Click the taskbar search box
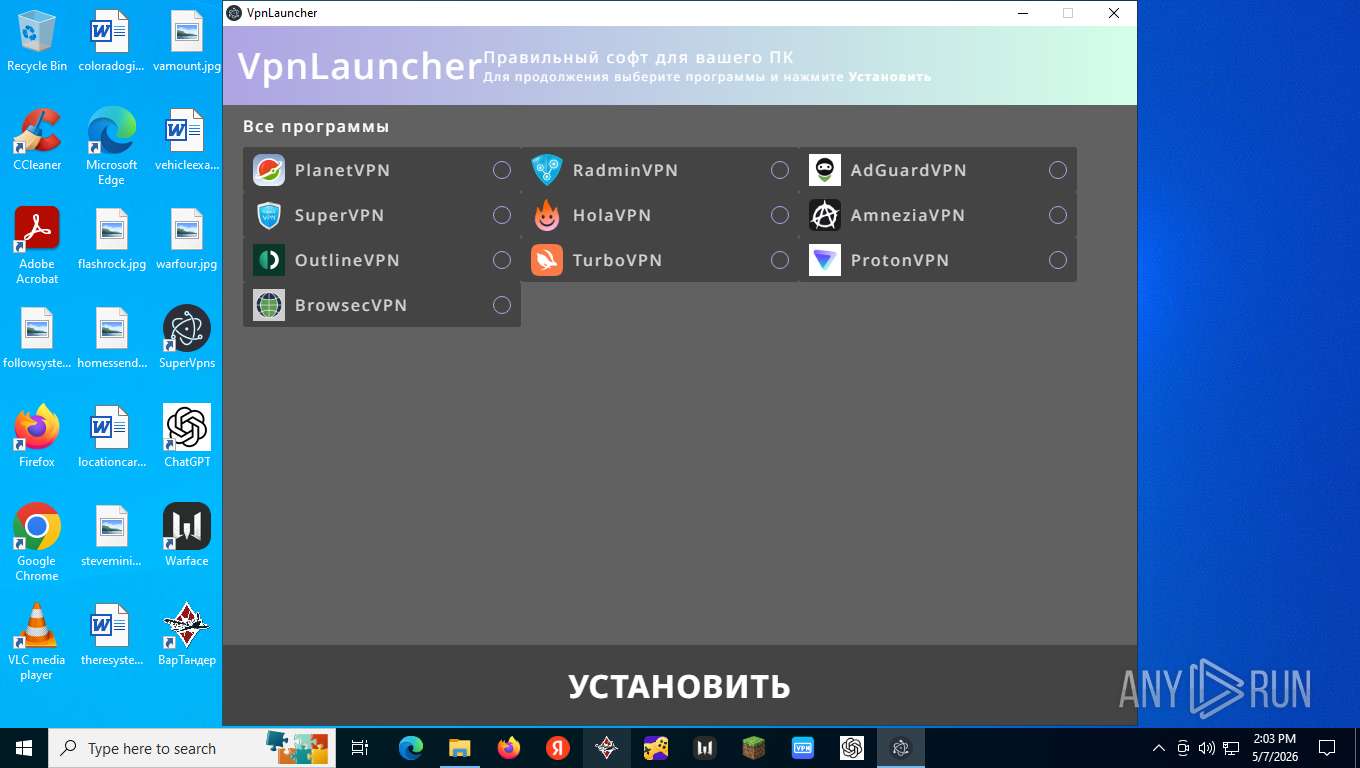This screenshot has height=768, width=1360. pos(193,748)
